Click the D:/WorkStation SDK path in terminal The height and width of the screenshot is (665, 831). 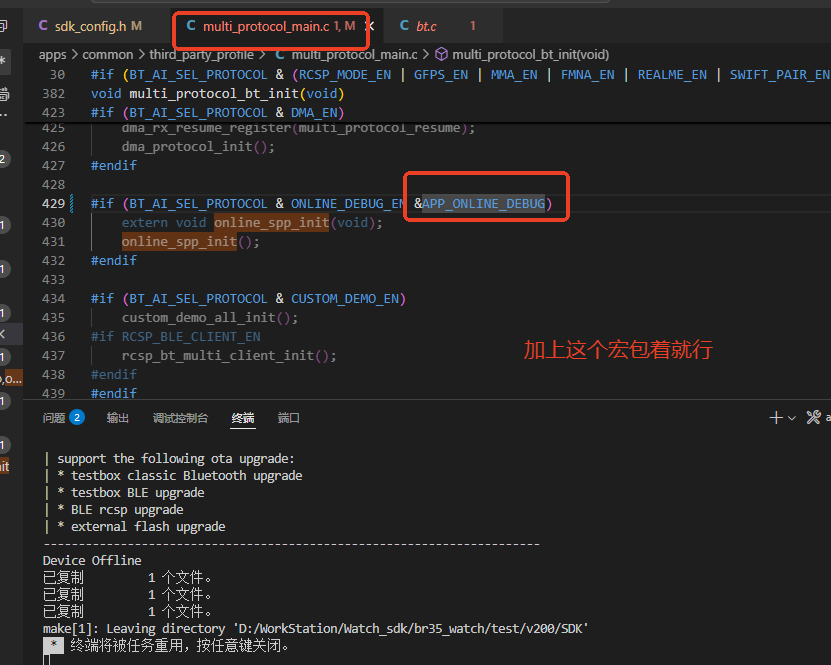(x=411, y=629)
